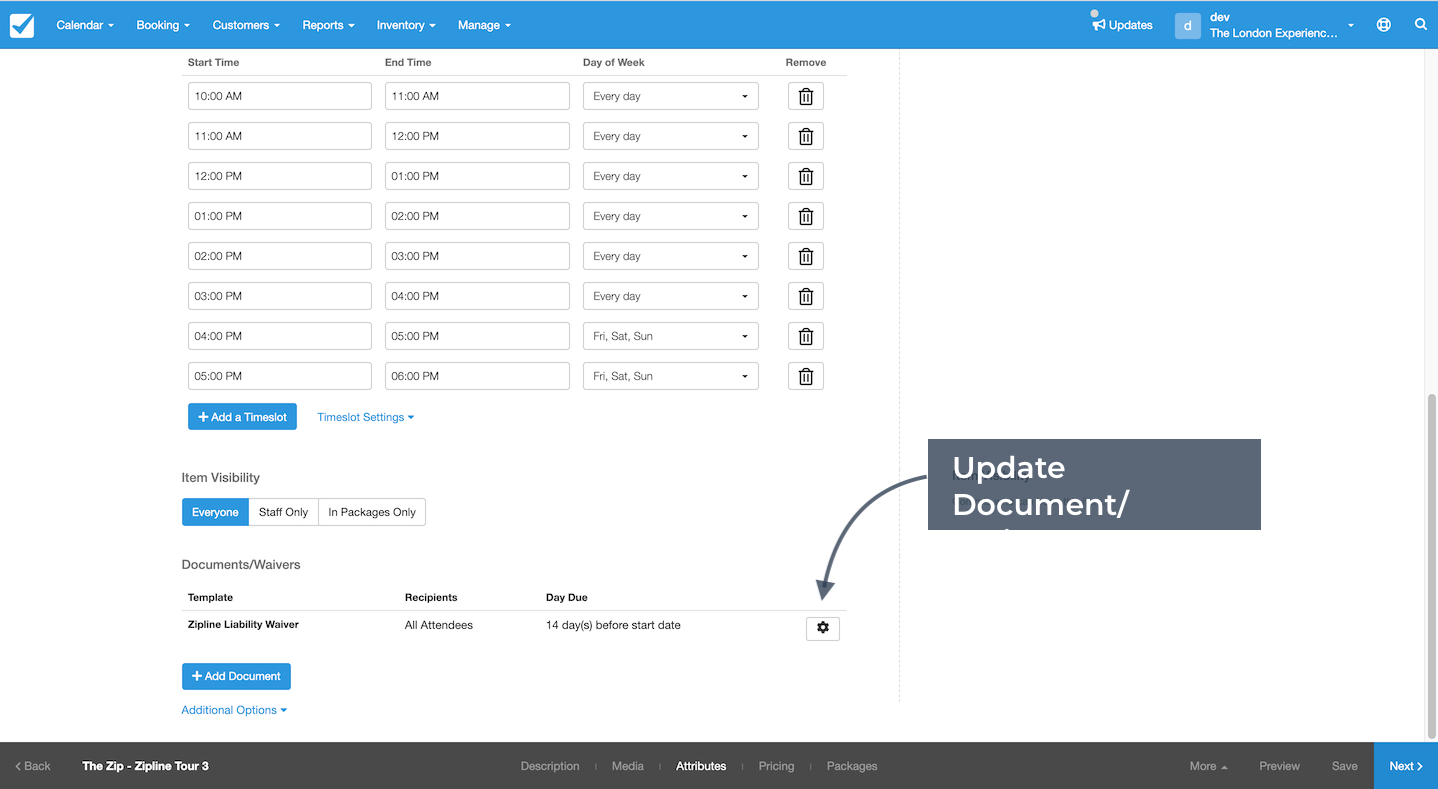
Task: Open the Inventory menu
Action: click(406, 25)
